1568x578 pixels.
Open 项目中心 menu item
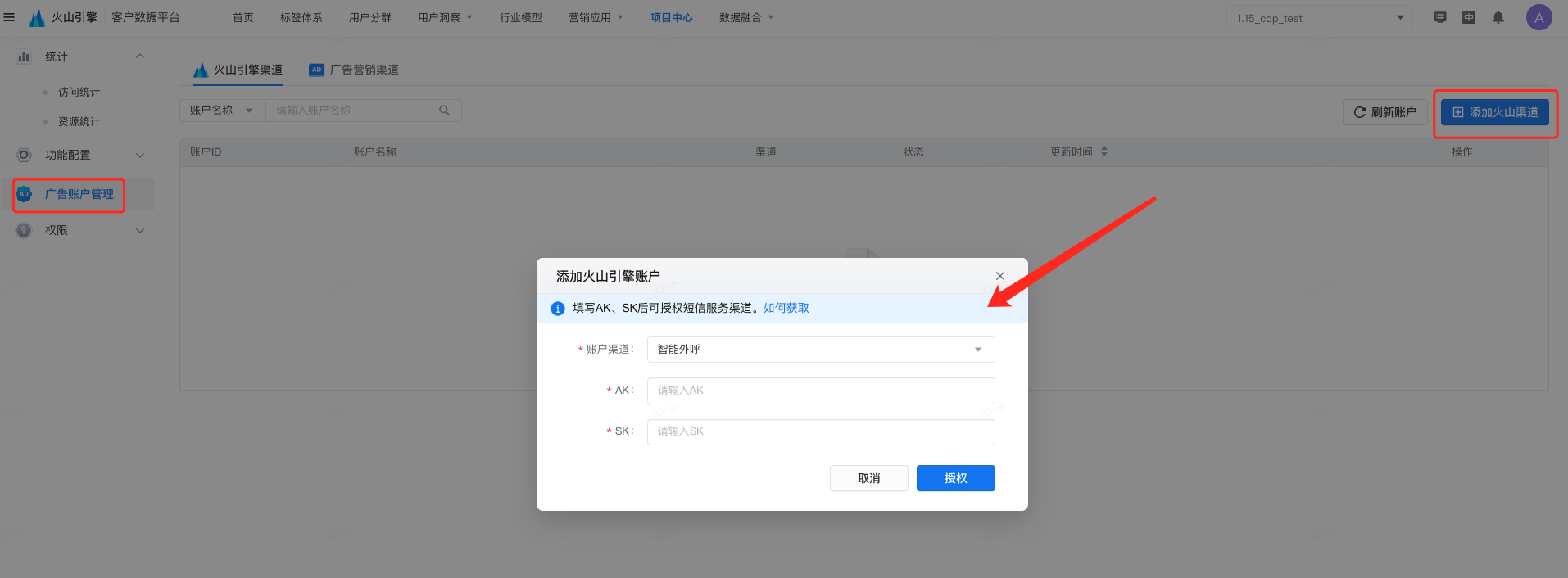coord(672,17)
